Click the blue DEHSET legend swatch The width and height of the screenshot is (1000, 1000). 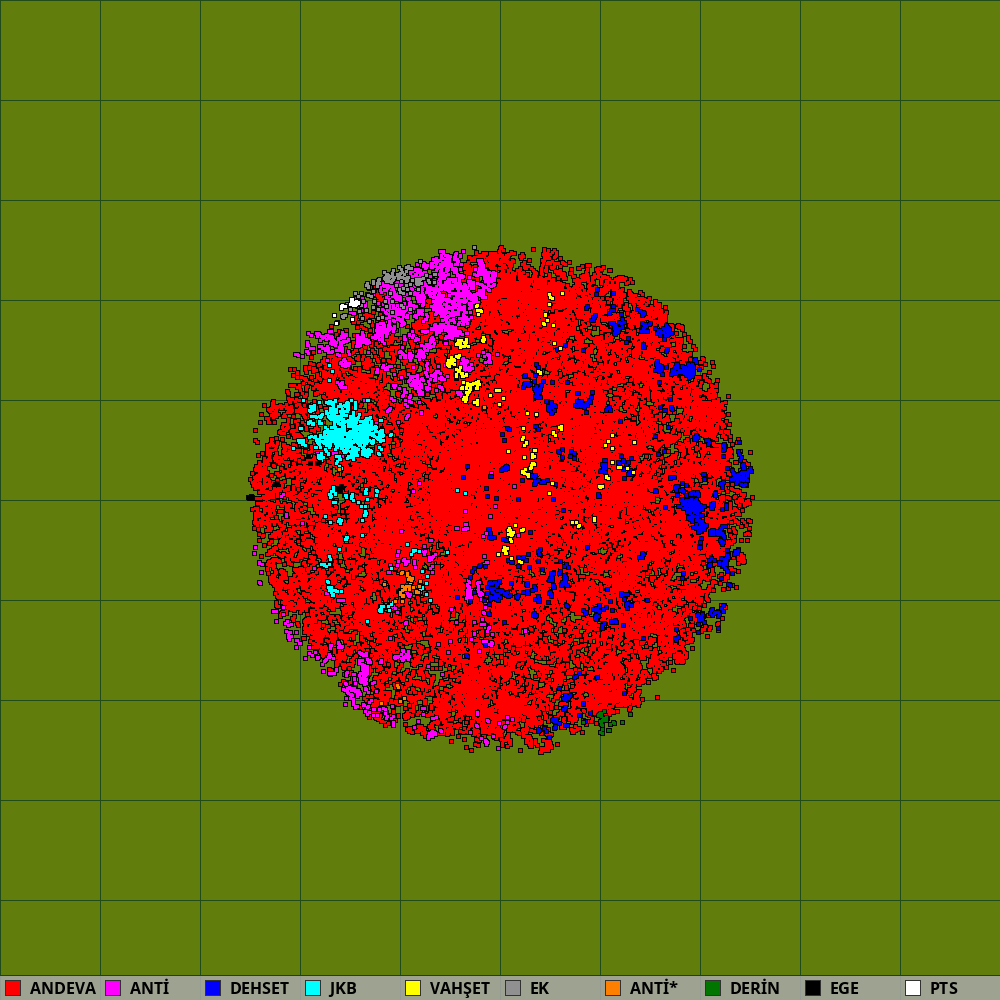(213, 988)
